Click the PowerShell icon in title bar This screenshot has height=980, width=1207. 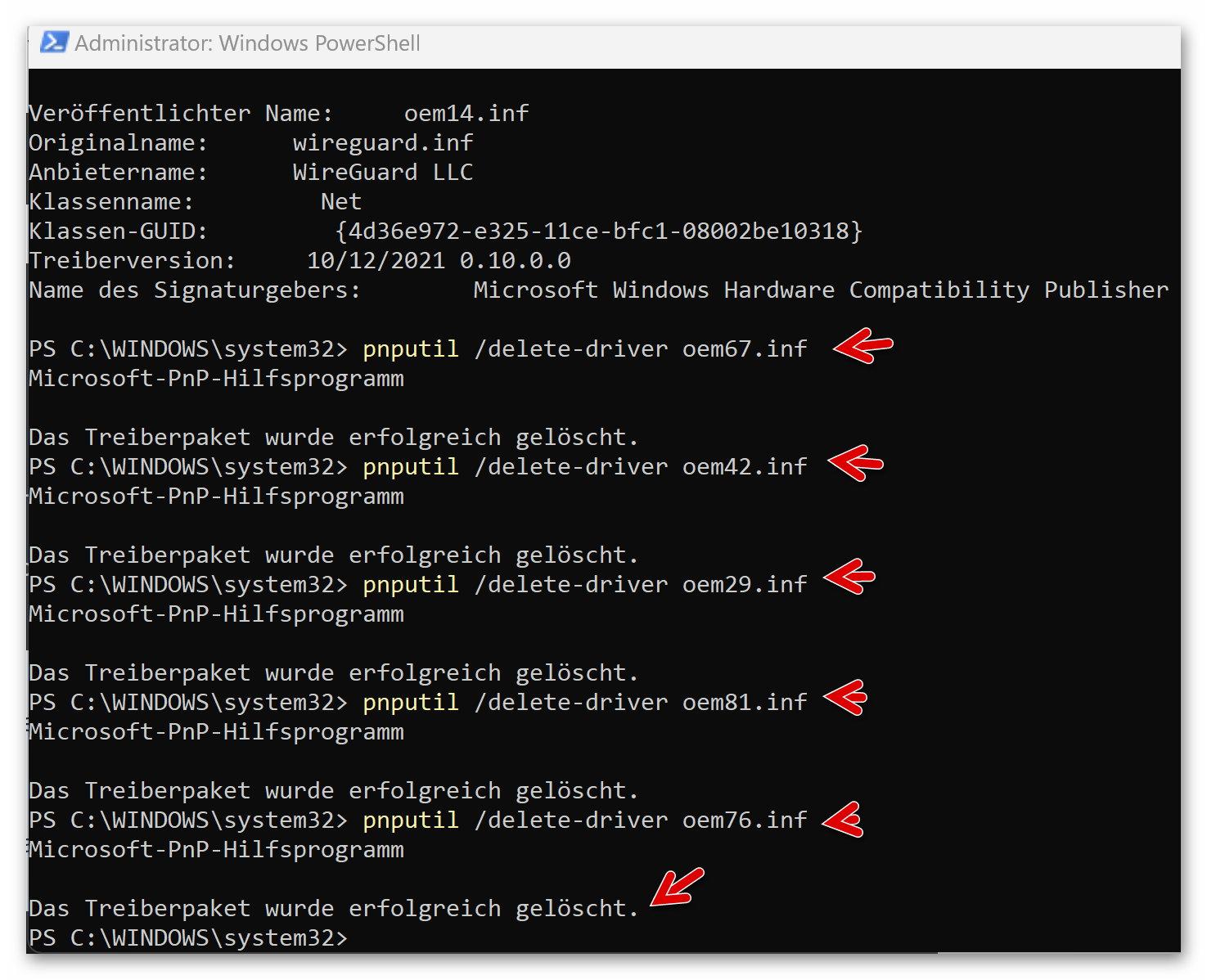pos(54,43)
